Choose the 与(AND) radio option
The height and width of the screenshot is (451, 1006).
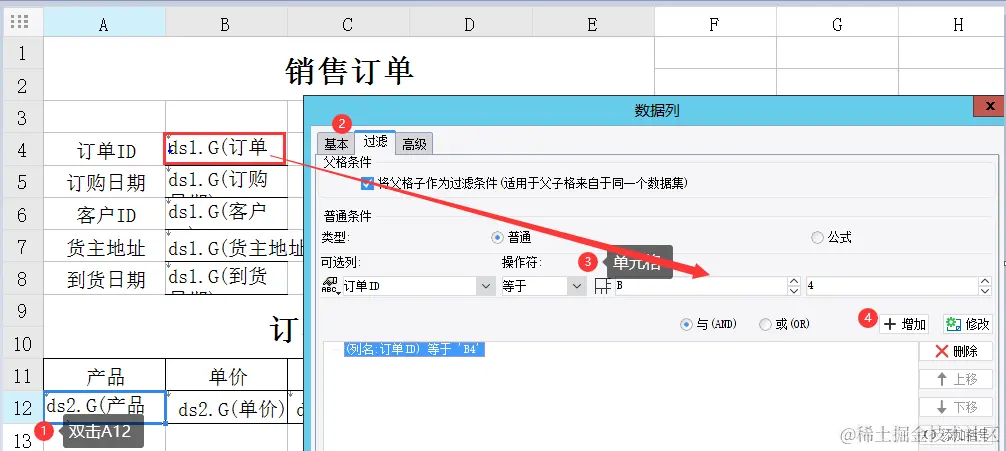[x=686, y=324]
